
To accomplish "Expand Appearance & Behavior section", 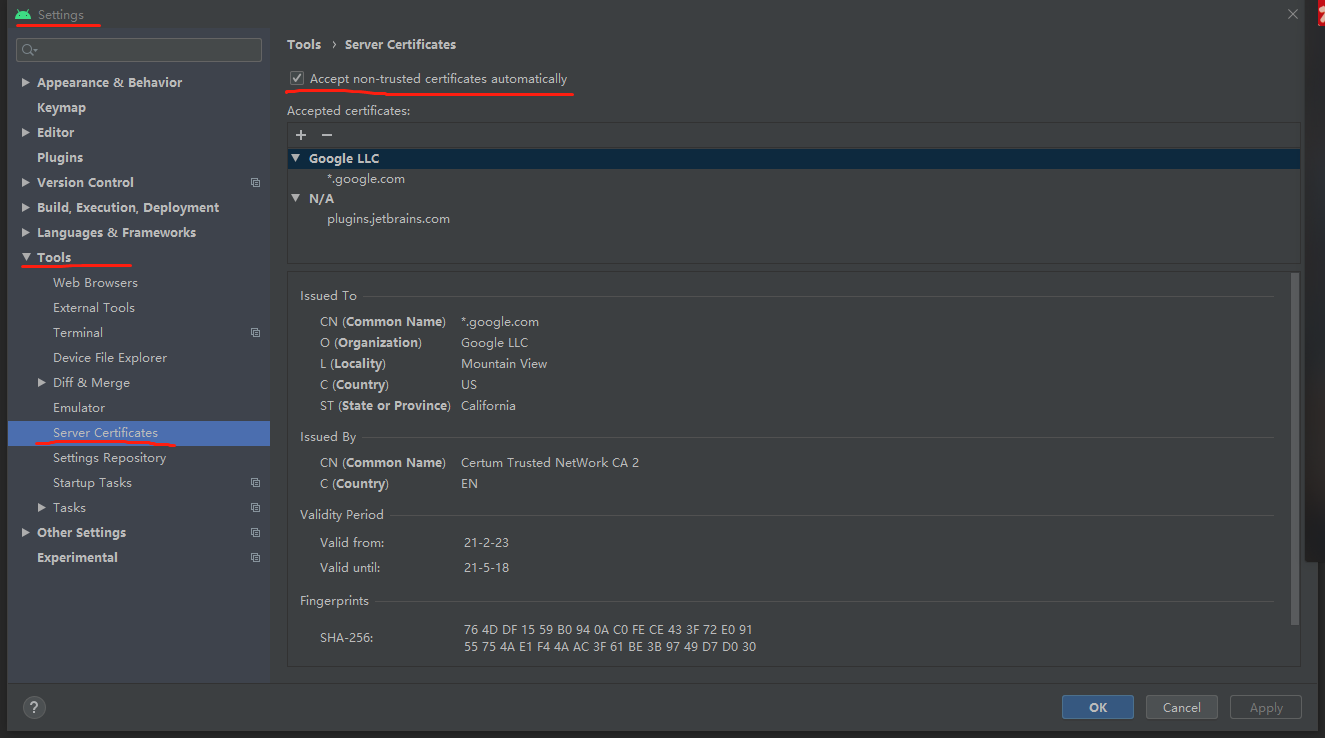I will click(x=26, y=83).
